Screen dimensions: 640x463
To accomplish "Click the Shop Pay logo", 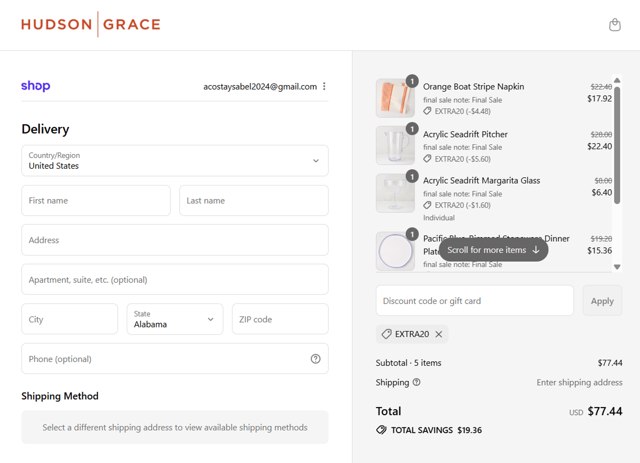I will (x=36, y=86).
